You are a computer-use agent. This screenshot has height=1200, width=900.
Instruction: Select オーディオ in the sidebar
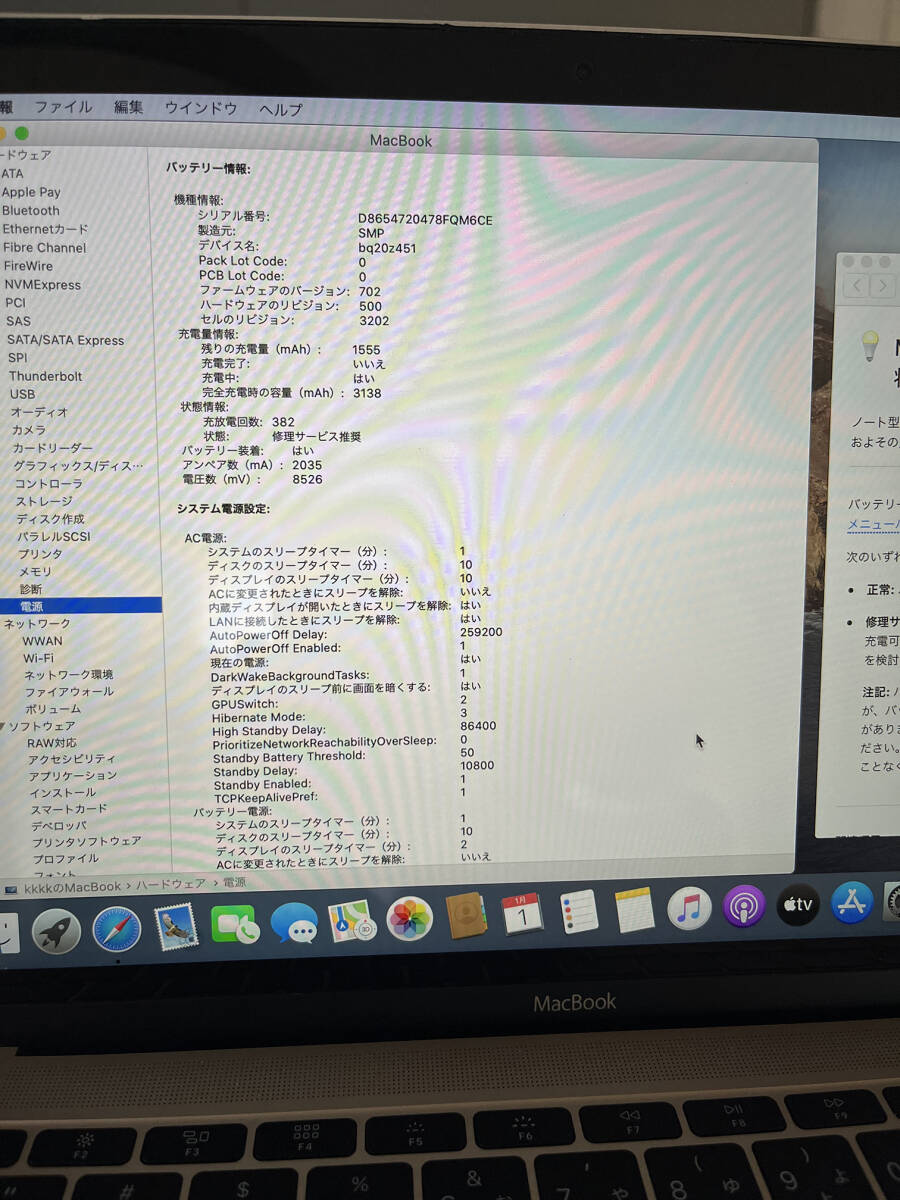(x=39, y=412)
